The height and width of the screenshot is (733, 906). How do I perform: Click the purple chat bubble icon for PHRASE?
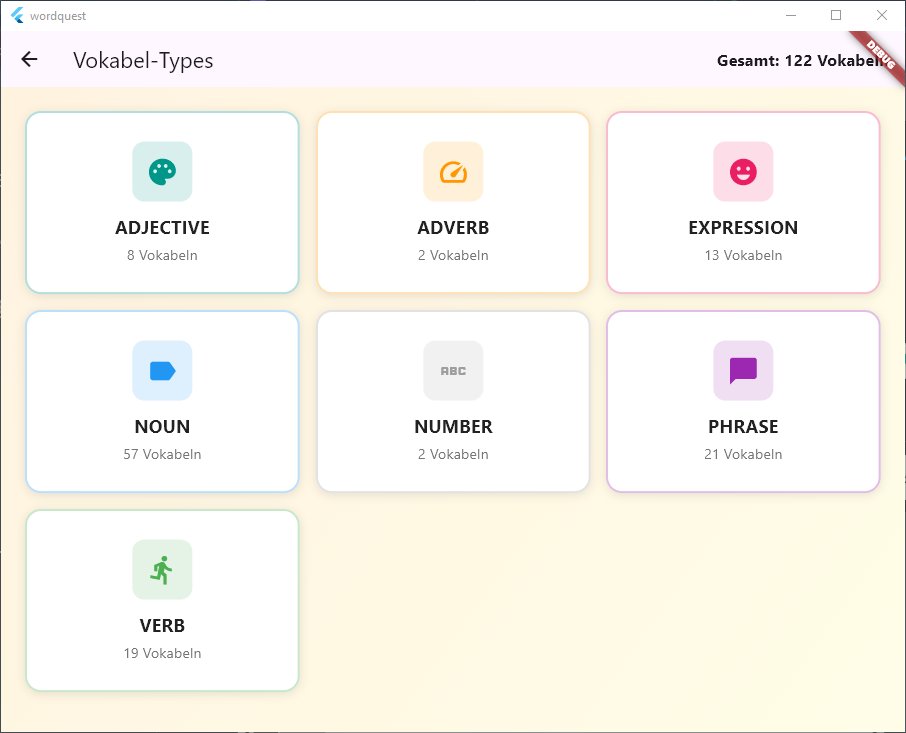click(x=743, y=370)
